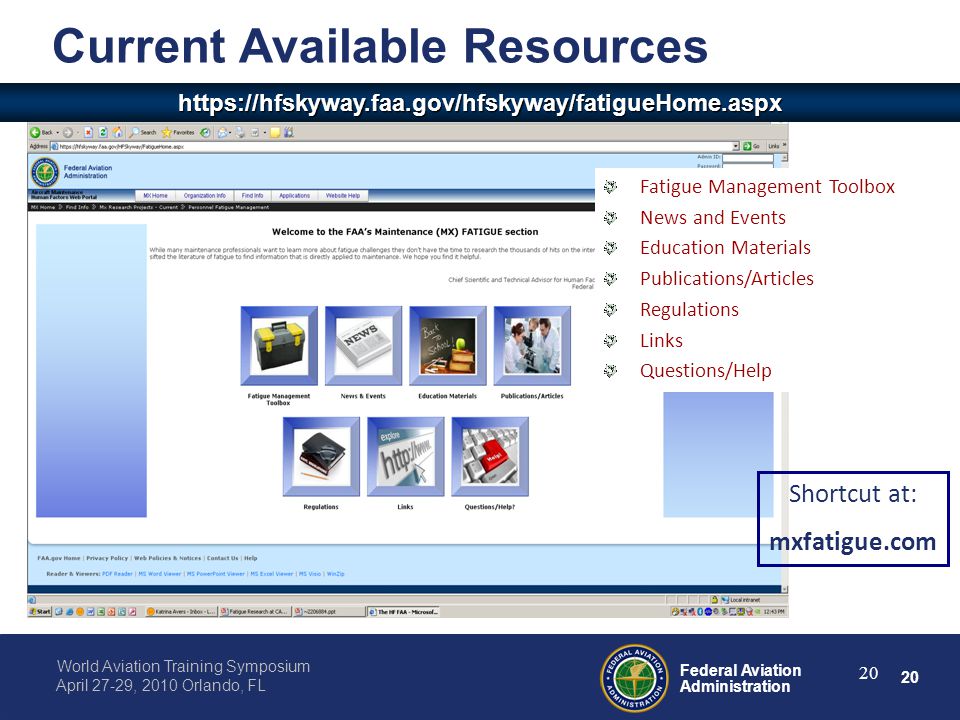Image resolution: width=960 pixels, height=720 pixels.
Task: Click Contact Us footer link
Action: tap(222, 558)
